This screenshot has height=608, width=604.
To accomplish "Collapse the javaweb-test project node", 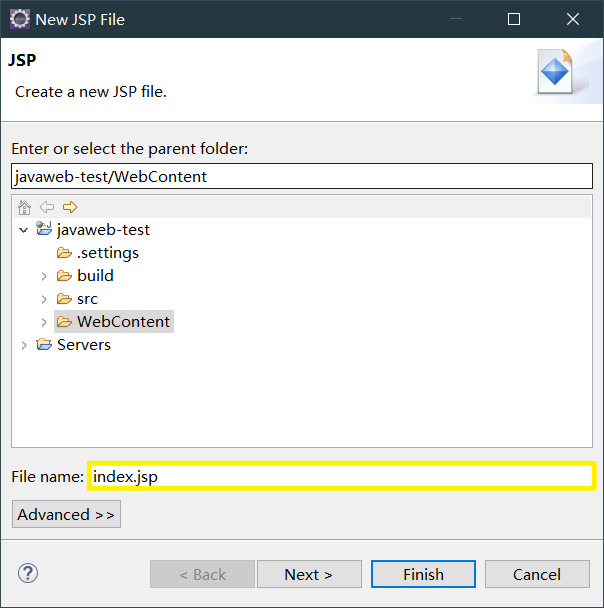I will coord(24,230).
